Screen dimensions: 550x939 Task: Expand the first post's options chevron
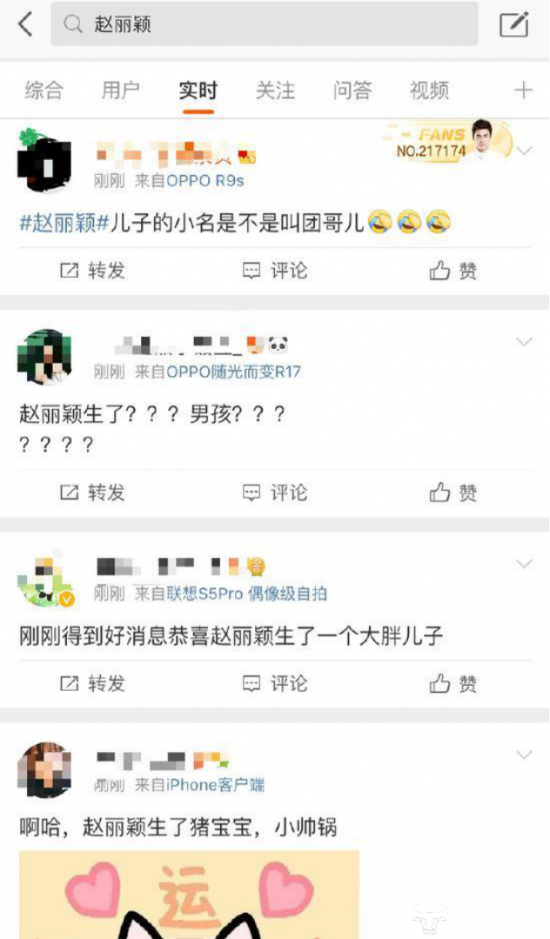[x=524, y=151]
